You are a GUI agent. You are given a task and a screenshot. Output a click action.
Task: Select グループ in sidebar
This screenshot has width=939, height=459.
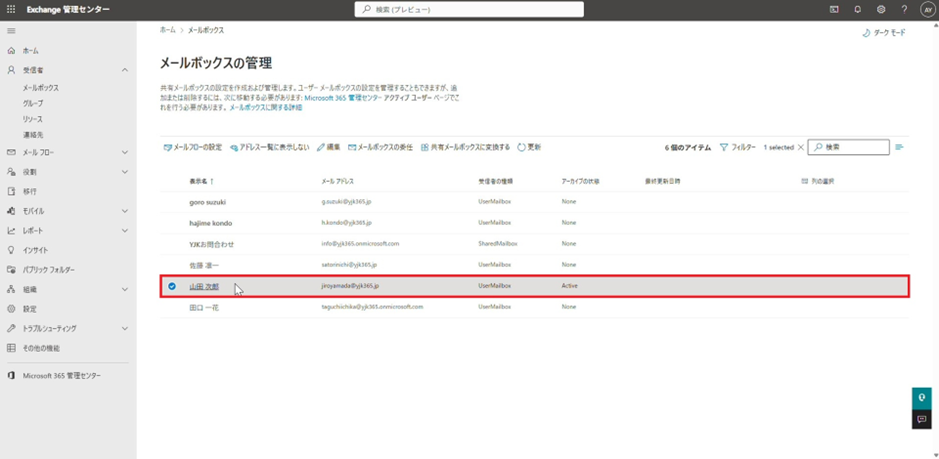[33, 103]
